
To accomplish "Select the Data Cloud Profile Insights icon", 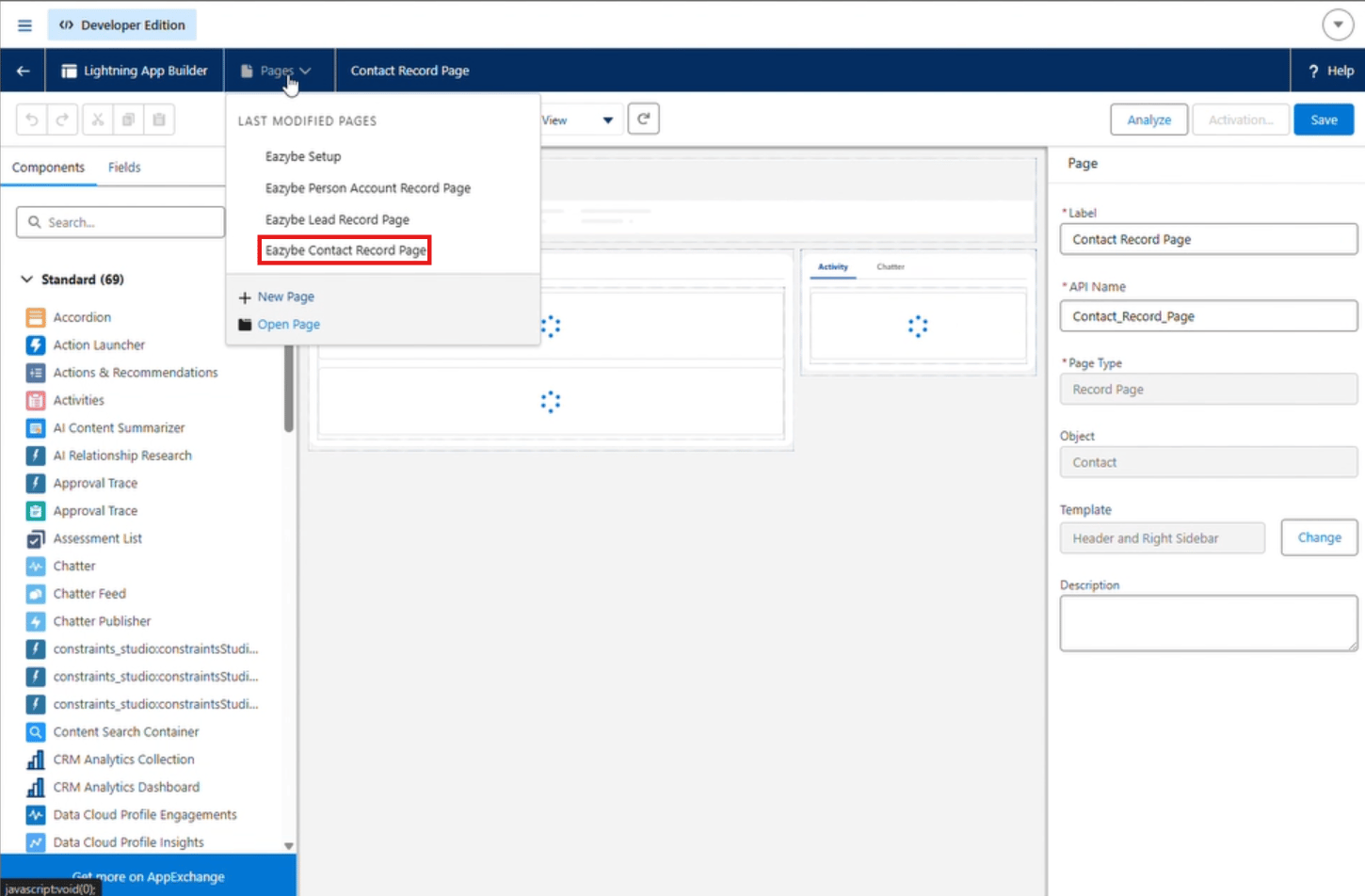I will [36, 842].
